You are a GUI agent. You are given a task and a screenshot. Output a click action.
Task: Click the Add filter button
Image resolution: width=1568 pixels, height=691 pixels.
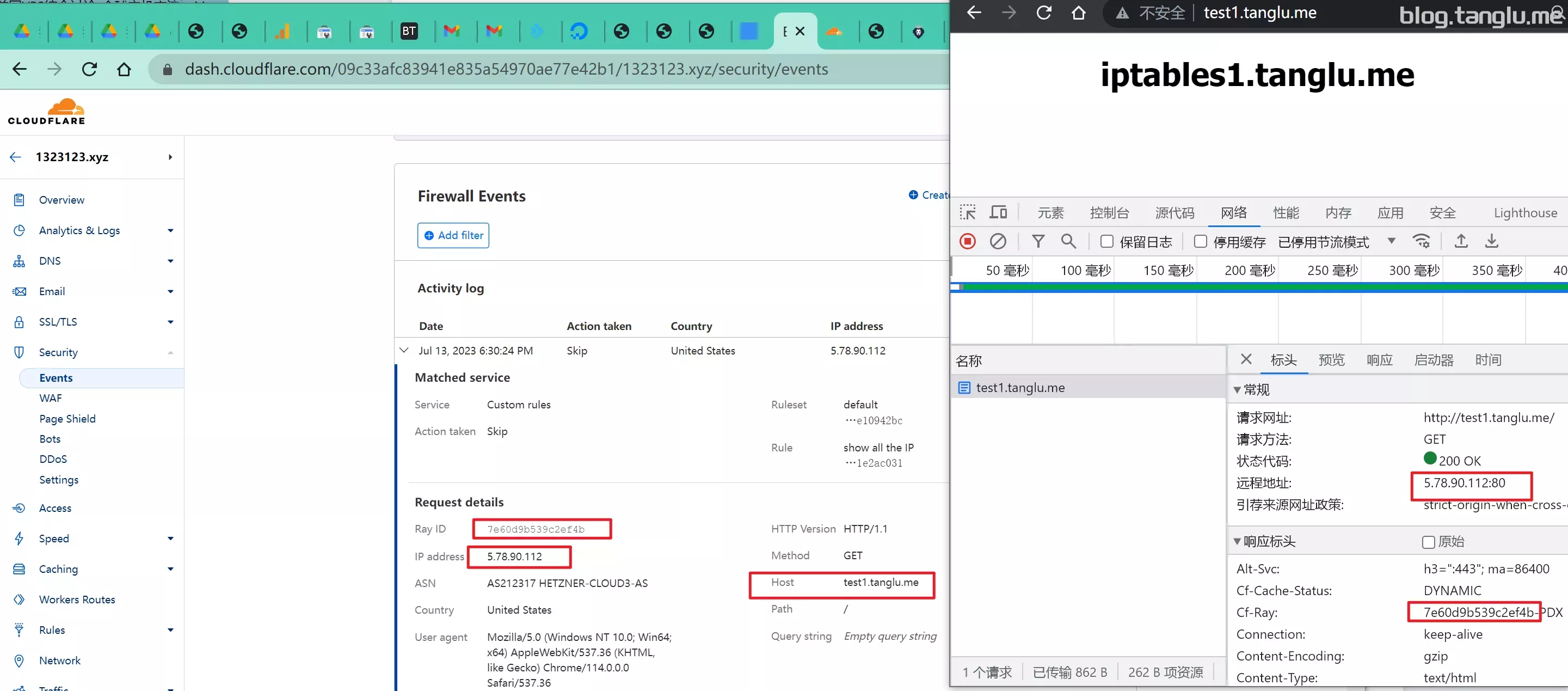453,235
